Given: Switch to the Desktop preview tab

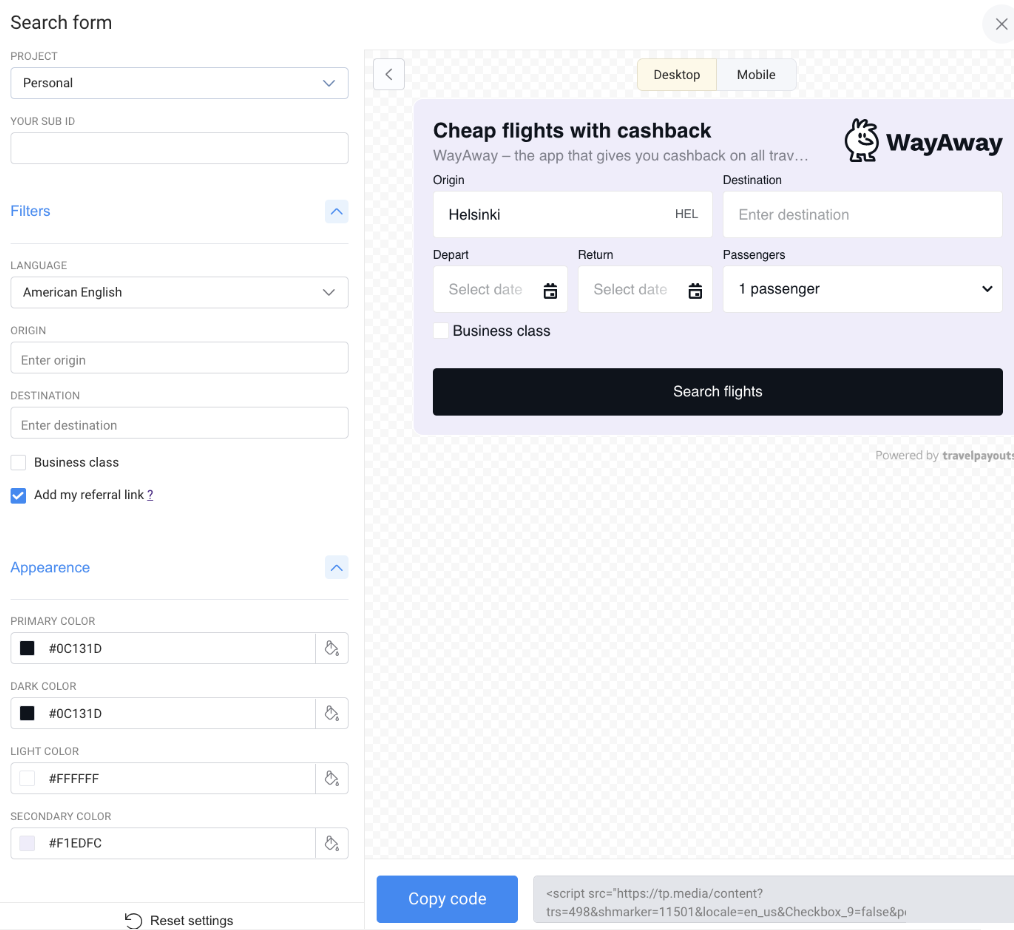Looking at the screenshot, I should (x=676, y=74).
